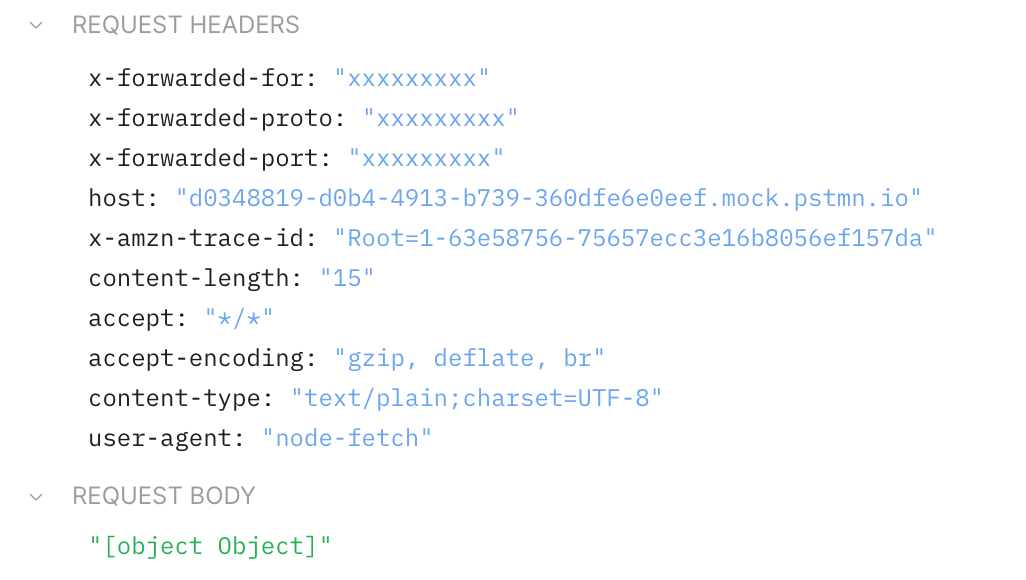Viewport: 1026px width, 580px height.
Task: Select the x-forwarded-port header value
Action: pyautogui.click(x=427, y=158)
